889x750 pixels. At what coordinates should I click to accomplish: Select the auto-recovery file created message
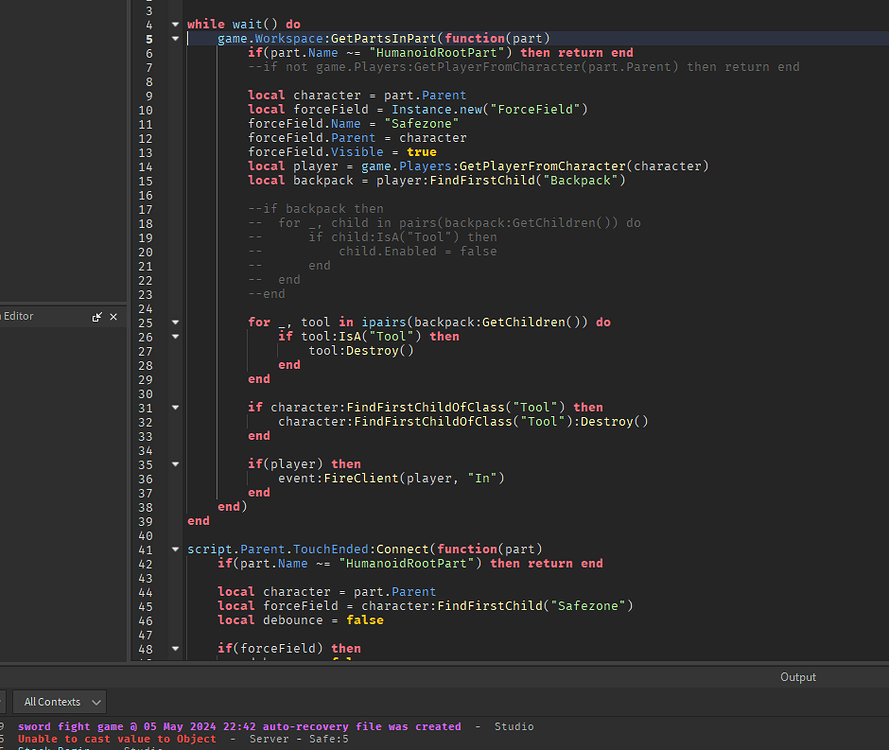[x=240, y=726]
